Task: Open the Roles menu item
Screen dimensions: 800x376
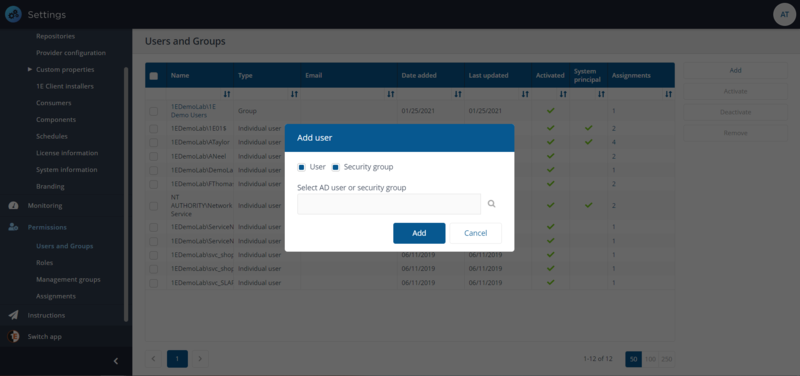Action: (x=44, y=263)
